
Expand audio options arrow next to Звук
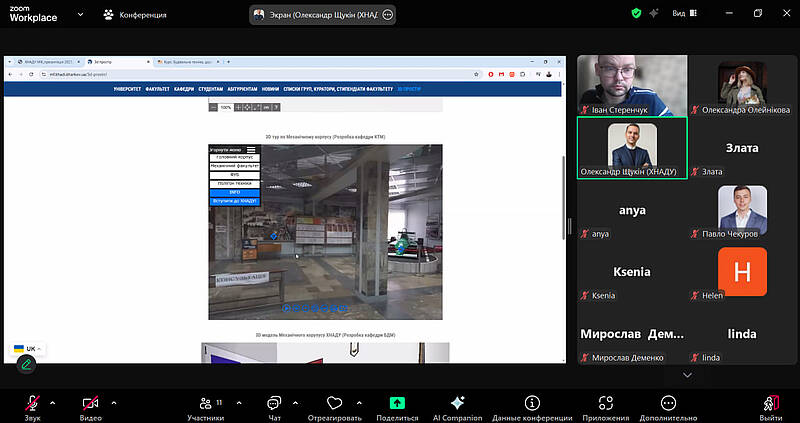tap(52, 402)
